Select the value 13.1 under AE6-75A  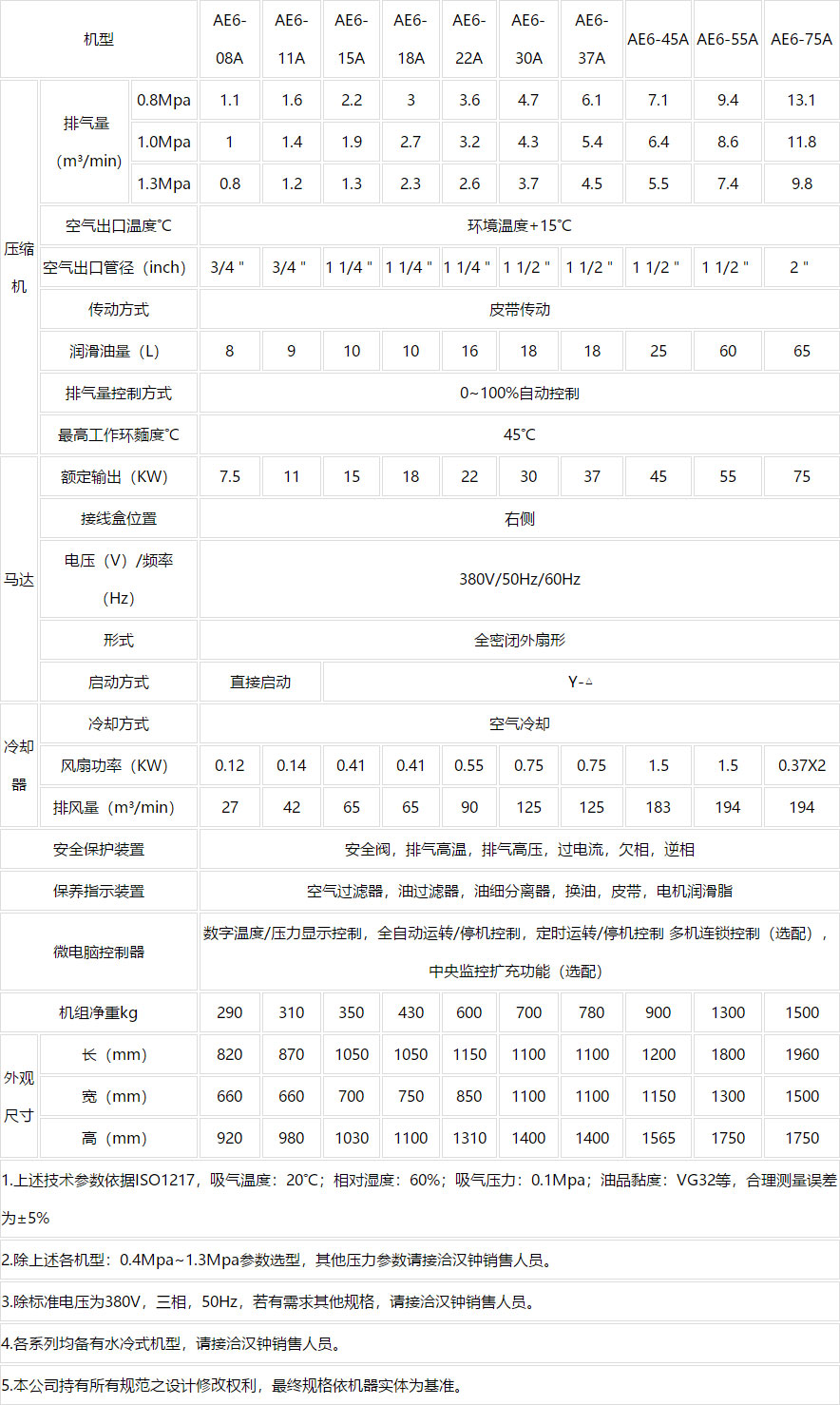[801, 99]
